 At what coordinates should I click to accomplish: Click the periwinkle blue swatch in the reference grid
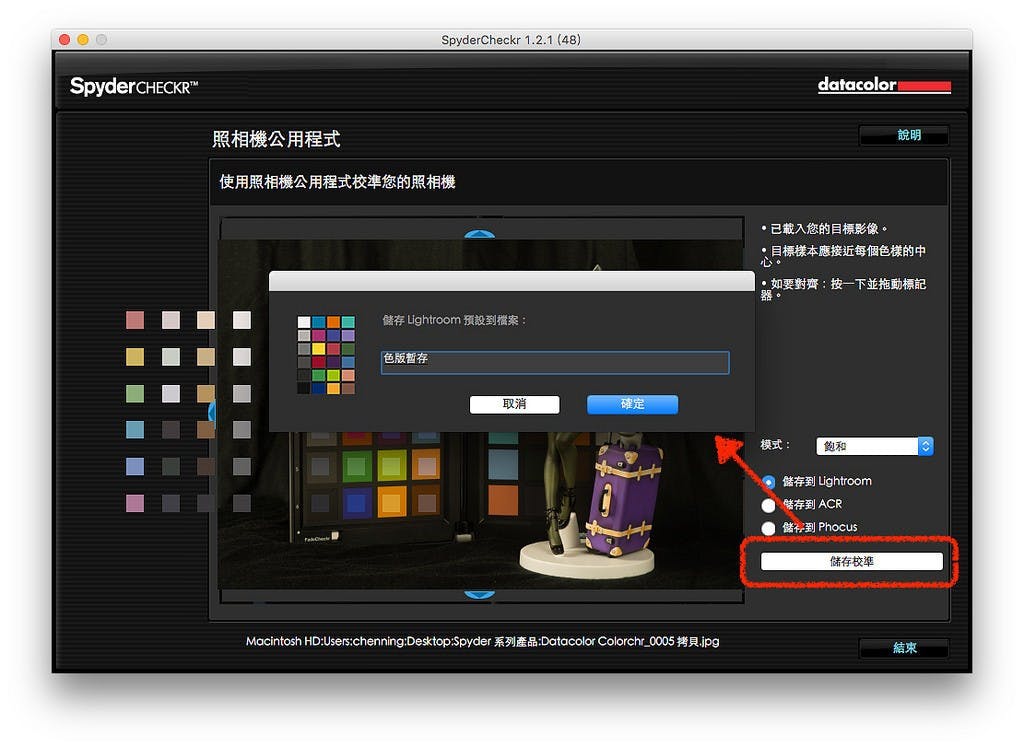coord(135,466)
